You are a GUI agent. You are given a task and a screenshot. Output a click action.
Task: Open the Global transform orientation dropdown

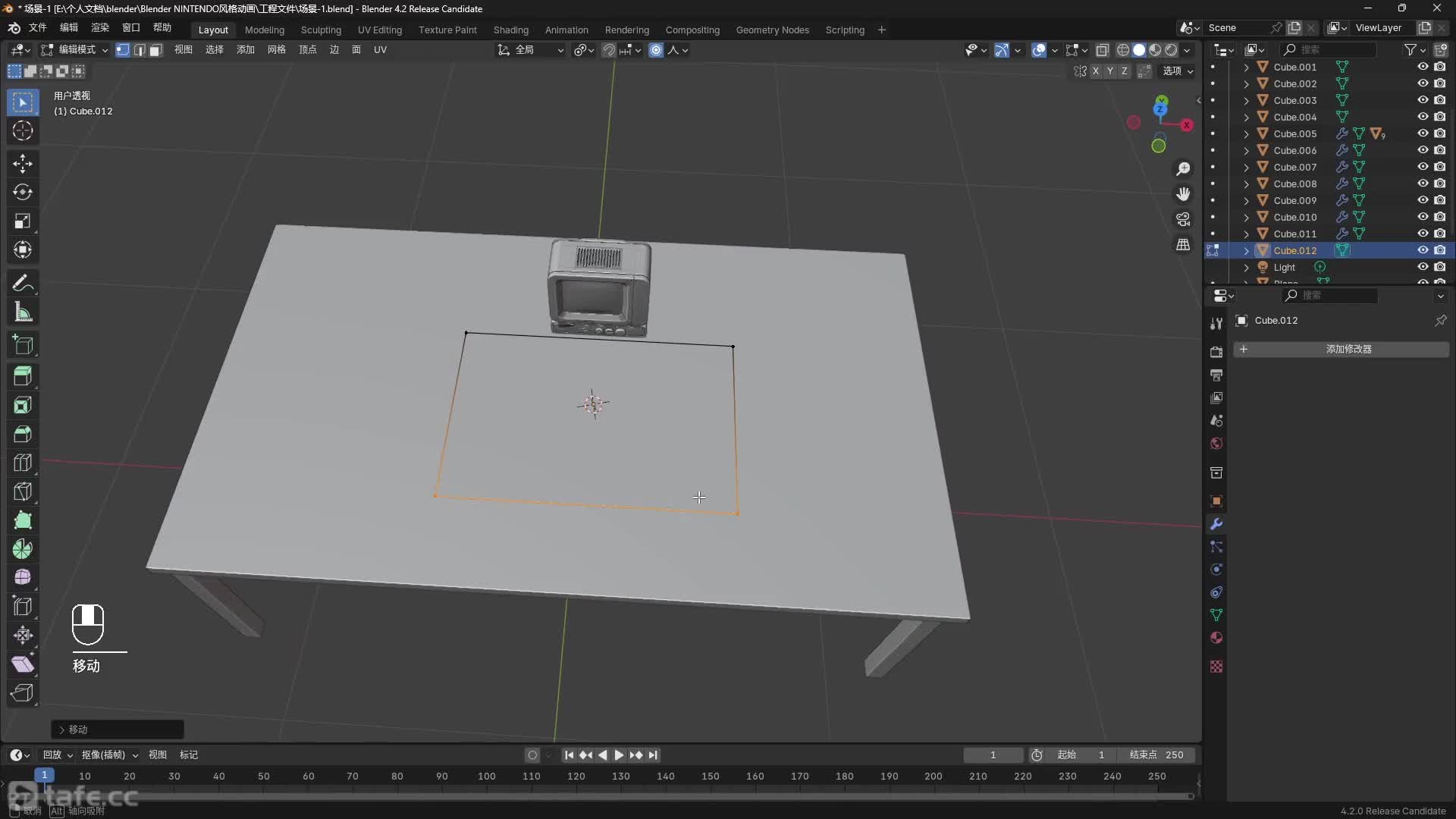click(531, 50)
